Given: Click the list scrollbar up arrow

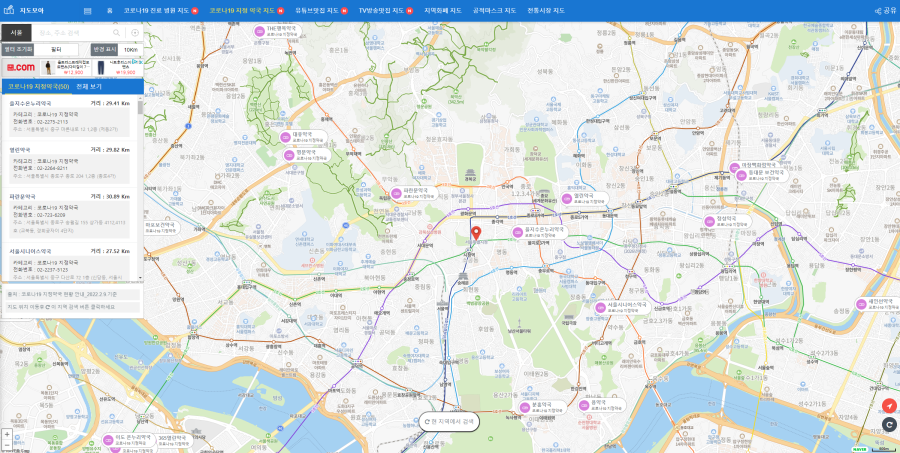Looking at the screenshot, I should [x=140, y=98].
